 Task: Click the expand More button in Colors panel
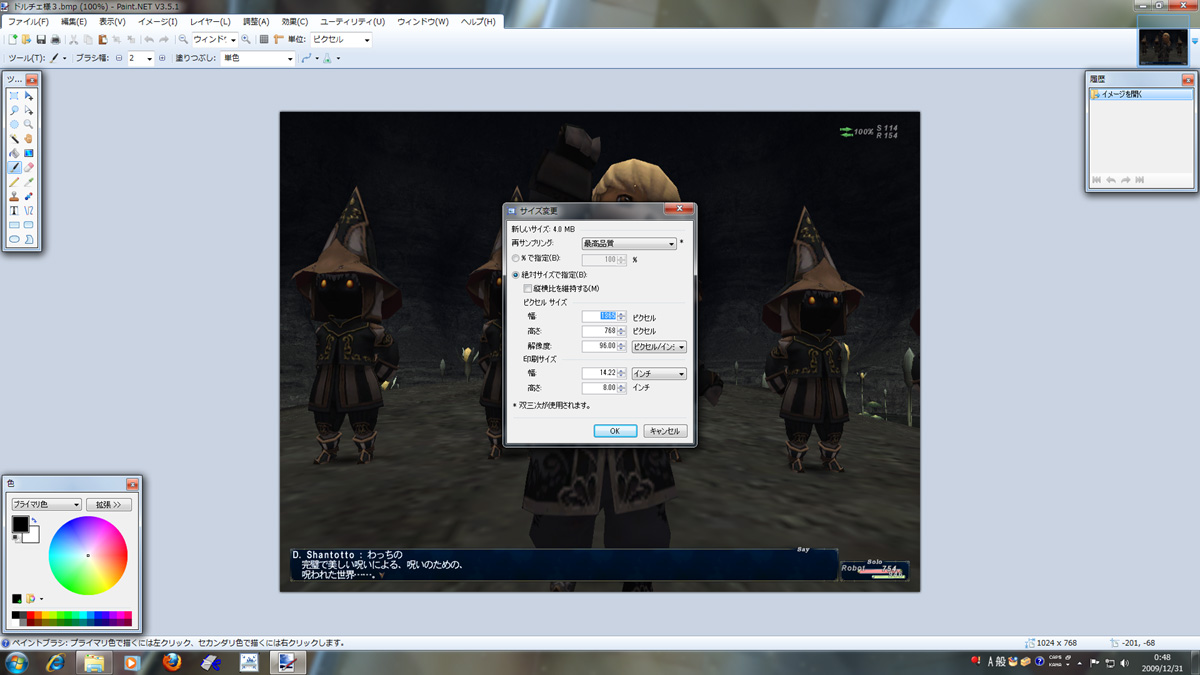[109, 505]
